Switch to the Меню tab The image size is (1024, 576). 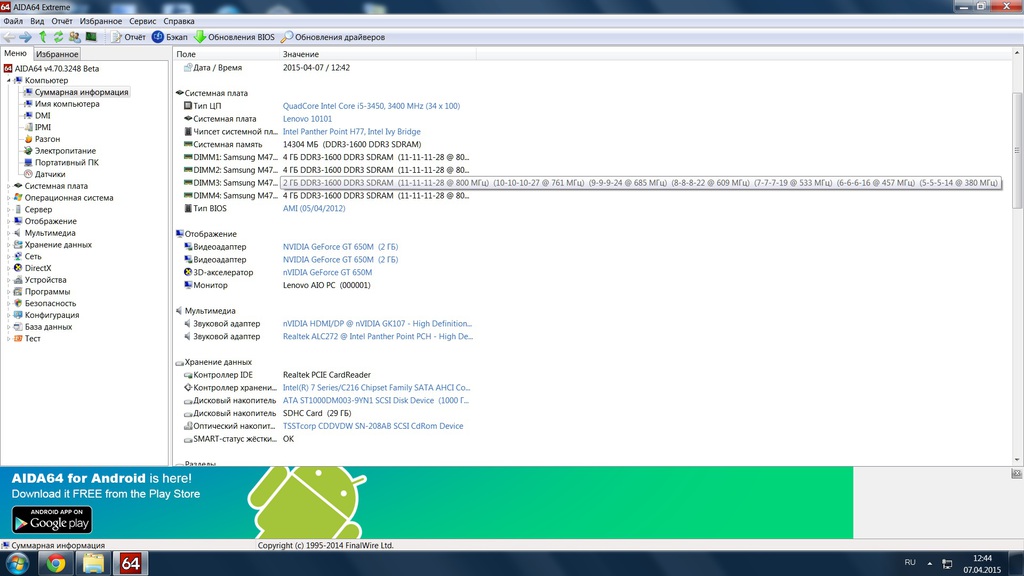[x=16, y=54]
